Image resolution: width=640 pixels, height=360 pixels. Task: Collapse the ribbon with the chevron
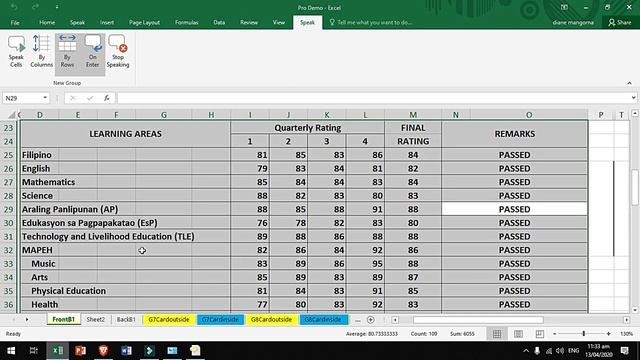(x=629, y=83)
